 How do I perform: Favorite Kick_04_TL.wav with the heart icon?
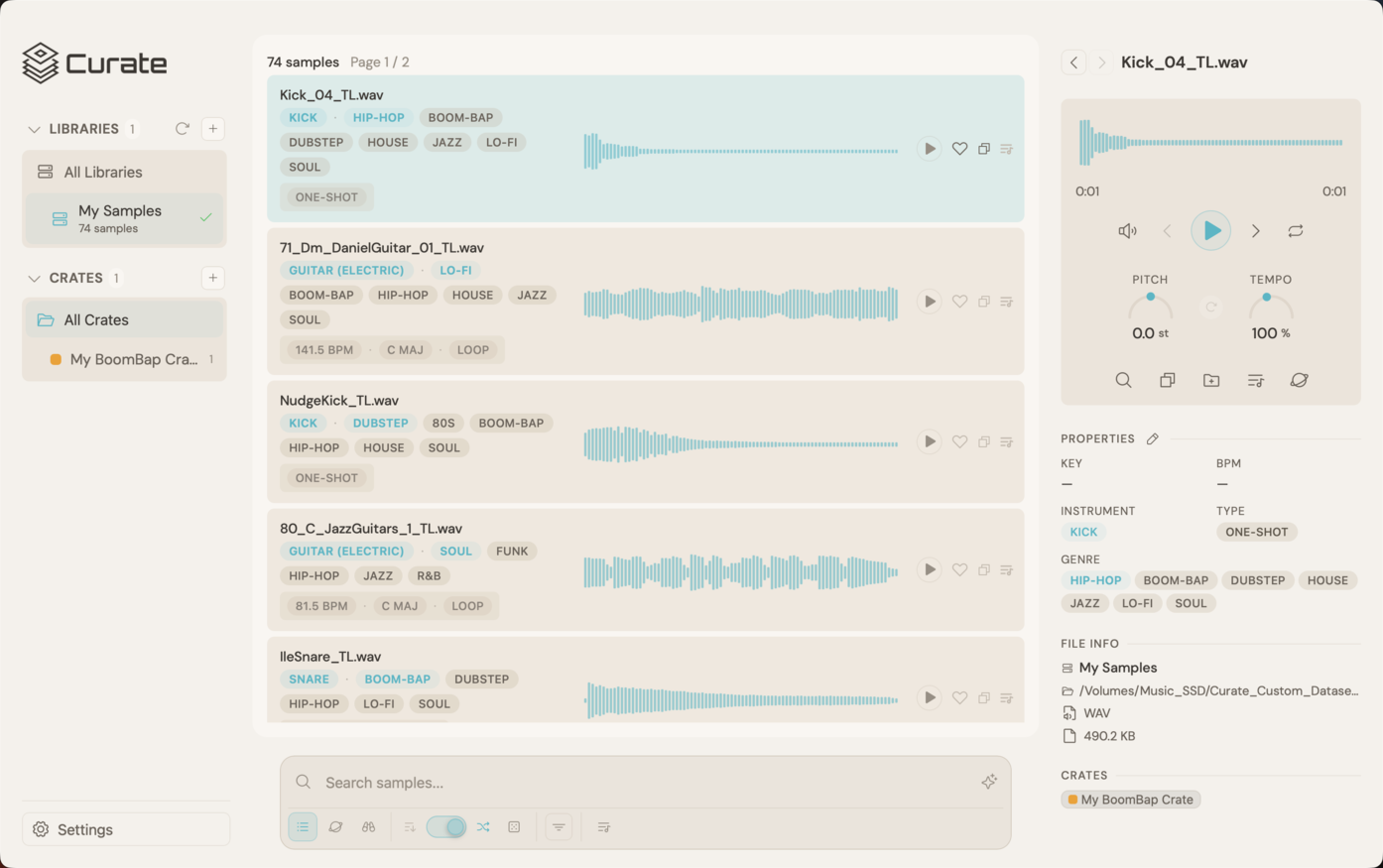click(x=959, y=148)
